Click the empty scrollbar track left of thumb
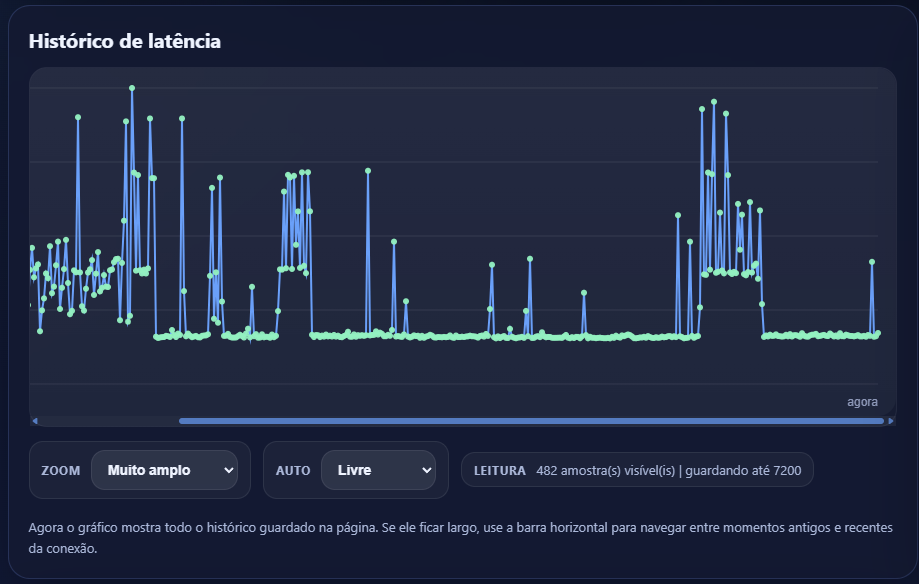The width and height of the screenshot is (919, 584). click(107, 421)
